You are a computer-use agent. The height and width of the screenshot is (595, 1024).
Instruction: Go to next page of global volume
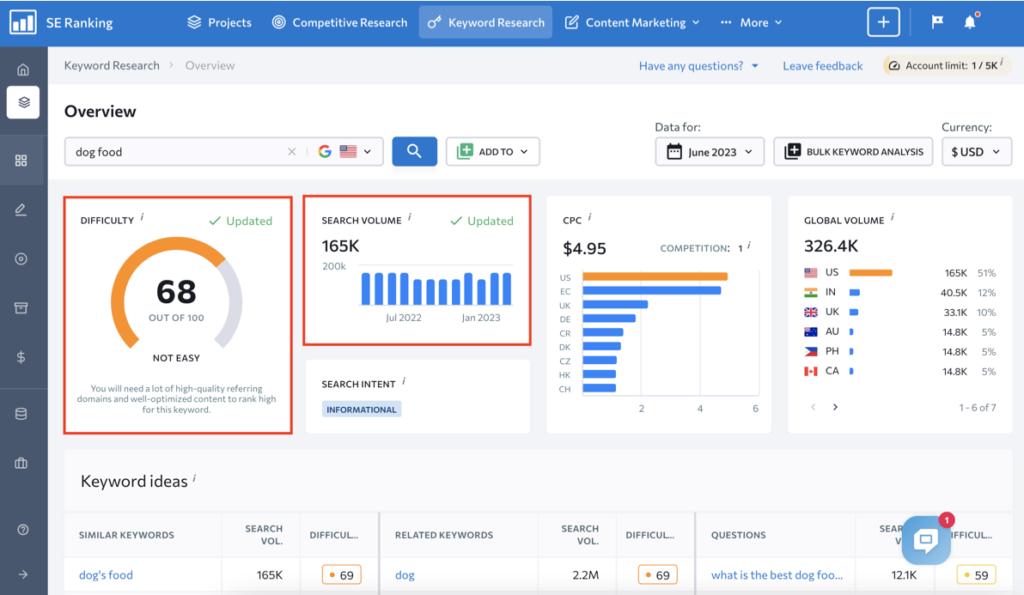point(835,407)
